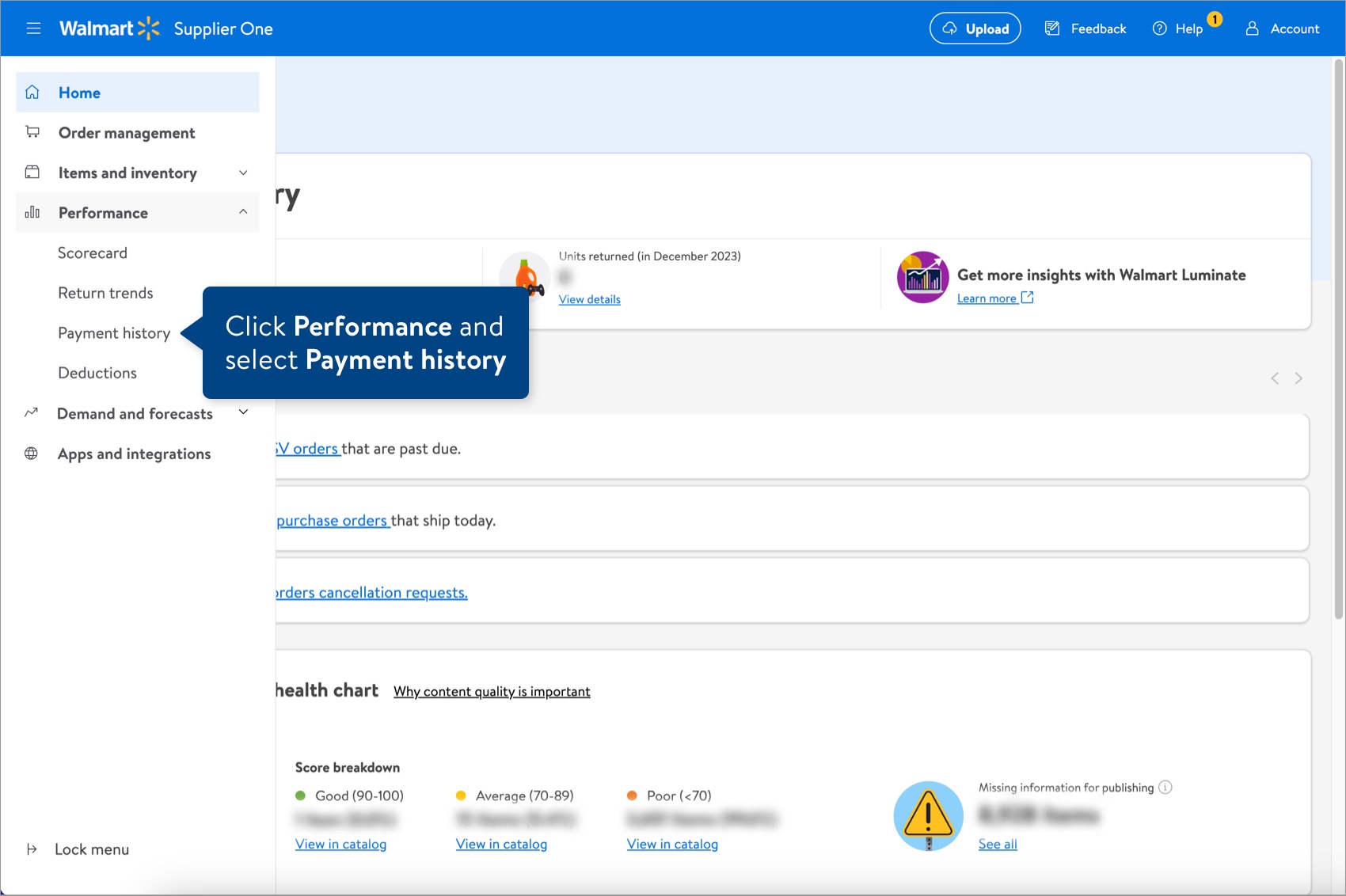
Task: Select the Feedback menu item
Action: [1085, 28]
